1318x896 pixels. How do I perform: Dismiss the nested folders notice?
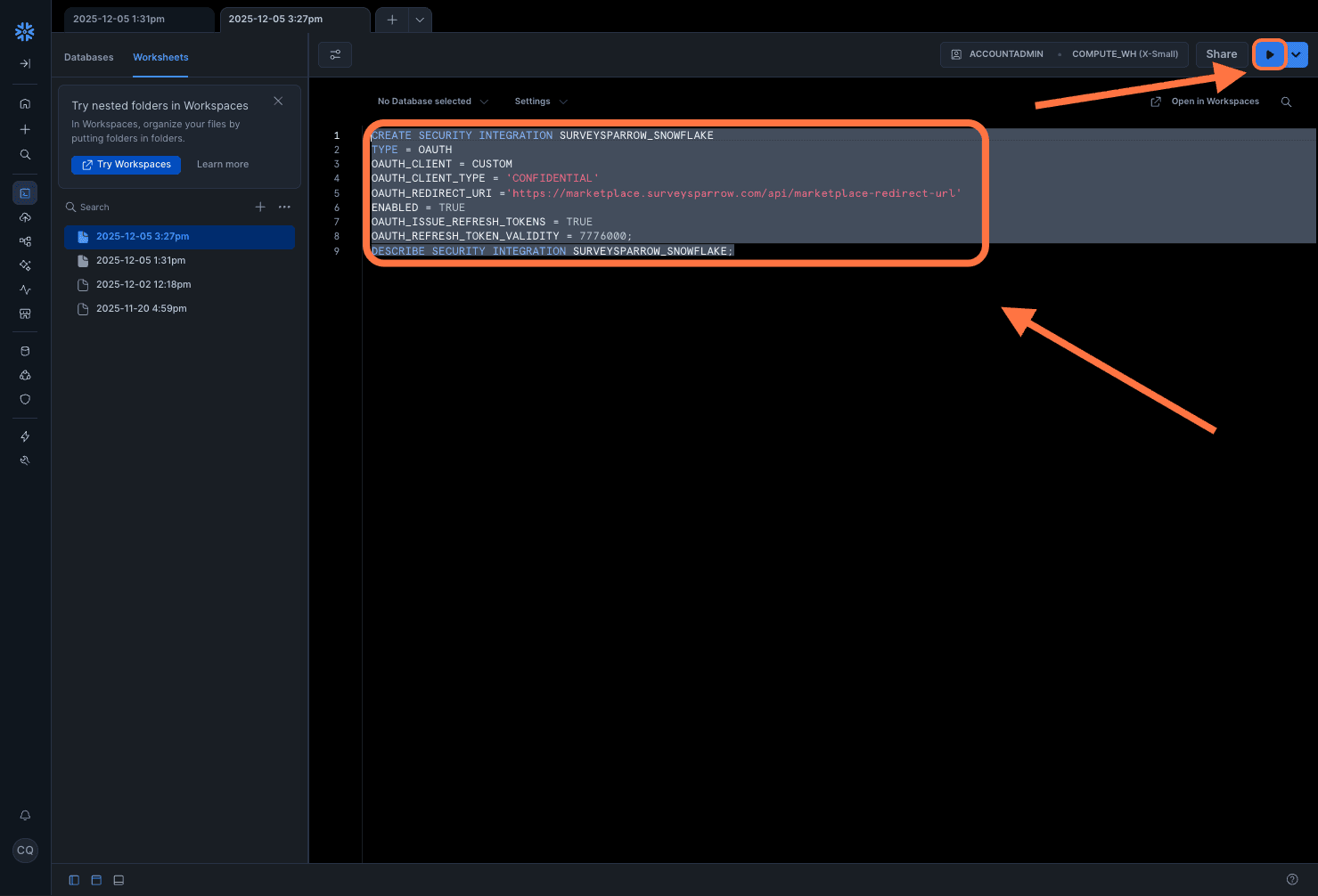pos(278,101)
